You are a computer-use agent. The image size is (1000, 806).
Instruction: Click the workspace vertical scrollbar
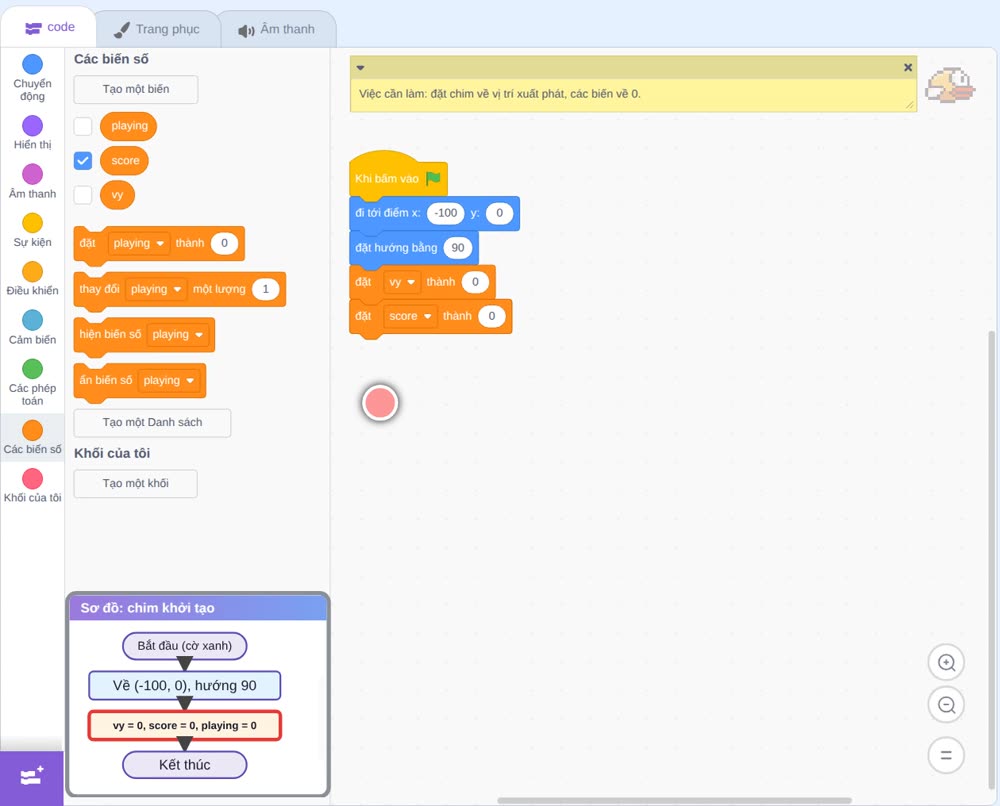tap(992, 561)
